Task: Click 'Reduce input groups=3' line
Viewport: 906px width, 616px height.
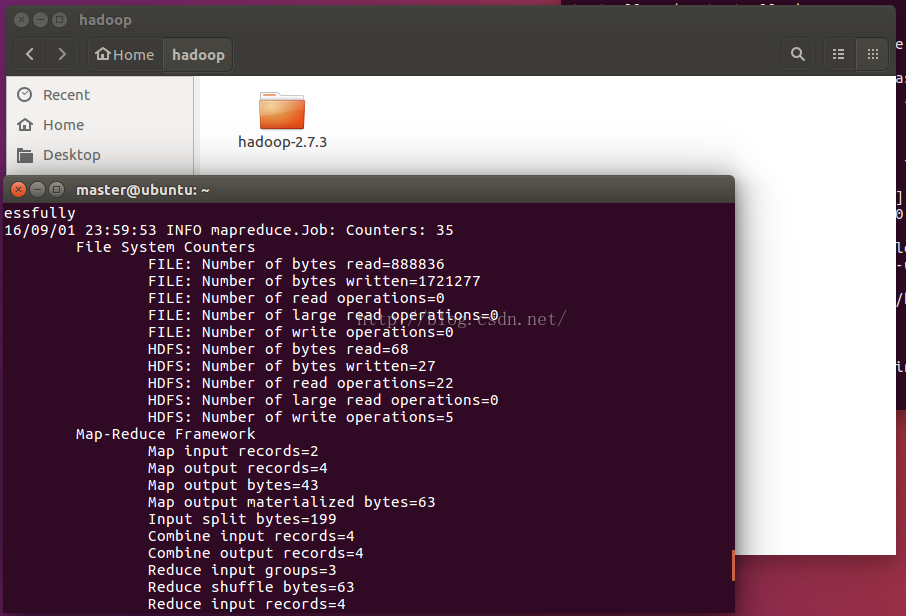Action: point(242,570)
